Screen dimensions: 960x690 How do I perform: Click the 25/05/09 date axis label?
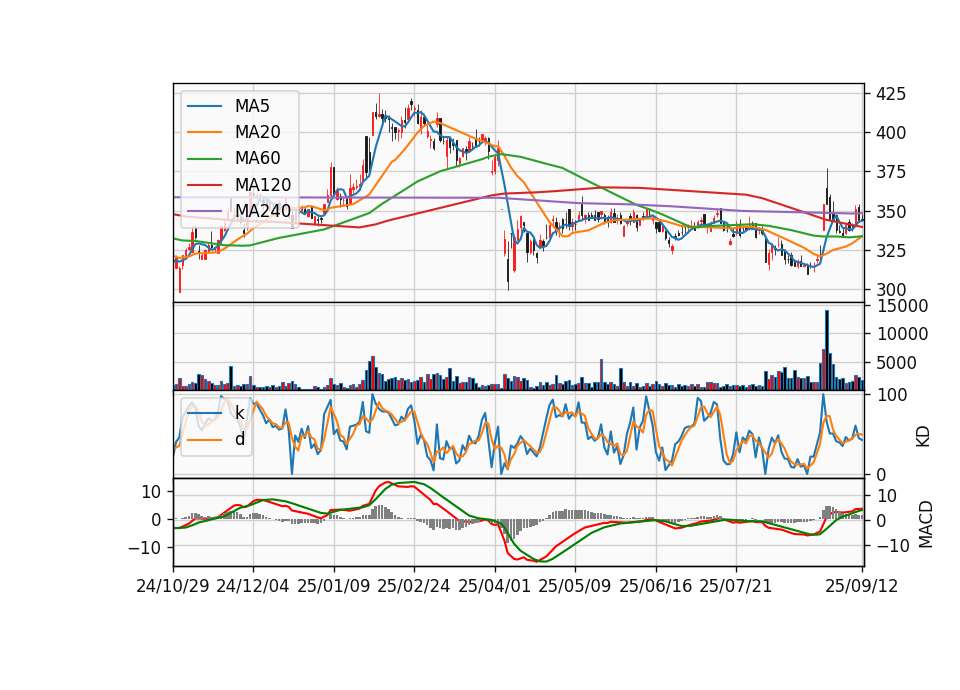tap(575, 586)
